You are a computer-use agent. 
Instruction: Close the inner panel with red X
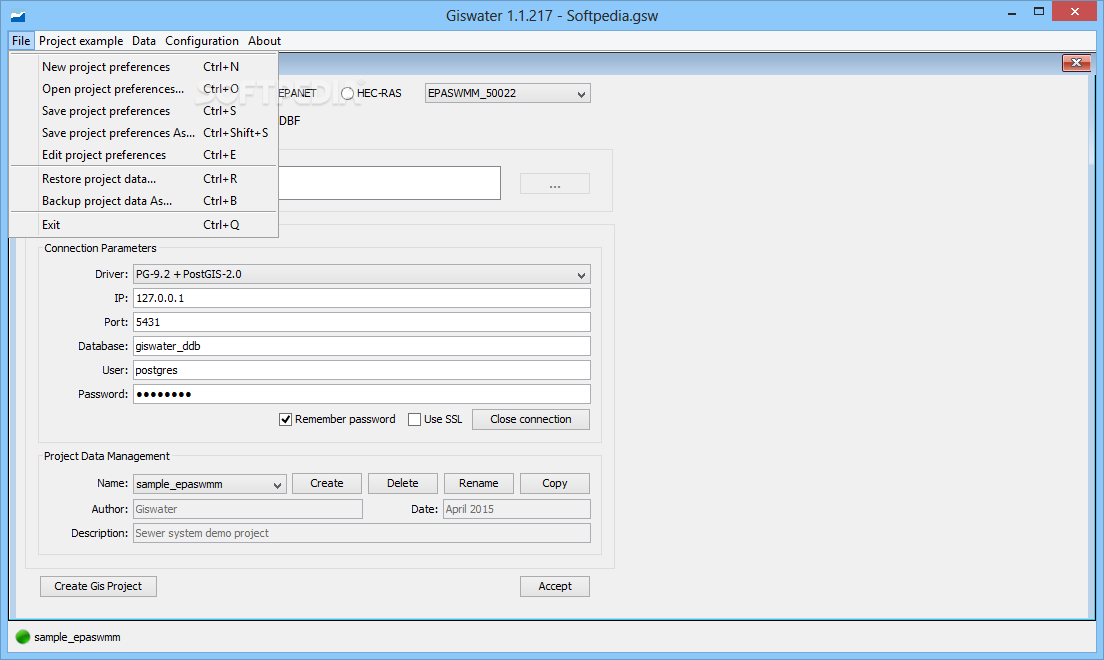(x=1076, y=63)
